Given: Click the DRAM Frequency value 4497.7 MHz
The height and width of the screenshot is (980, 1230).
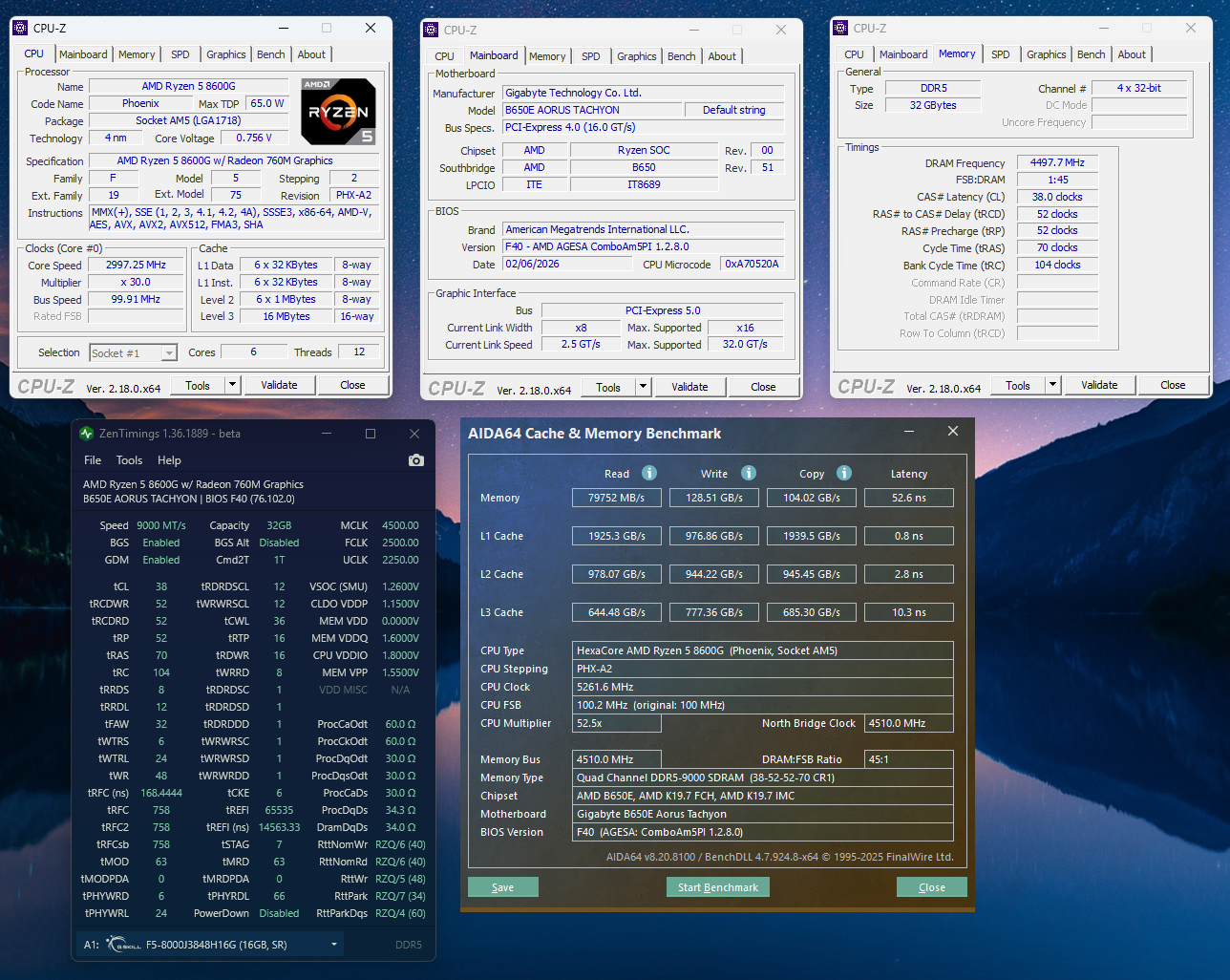Looking at the screenshot, I should [x=1057, y=162].
